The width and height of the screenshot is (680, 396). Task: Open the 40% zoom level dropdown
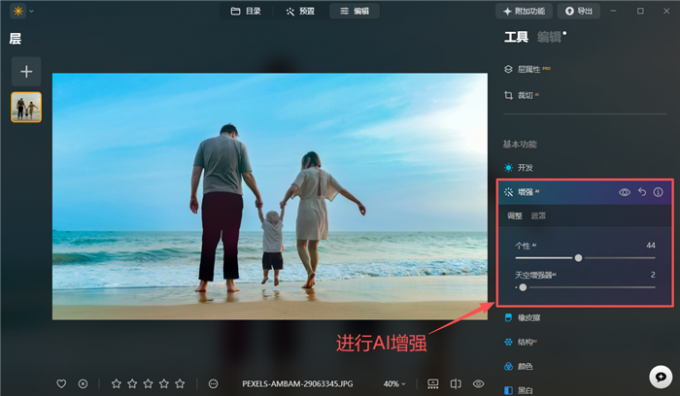[394, 384]
